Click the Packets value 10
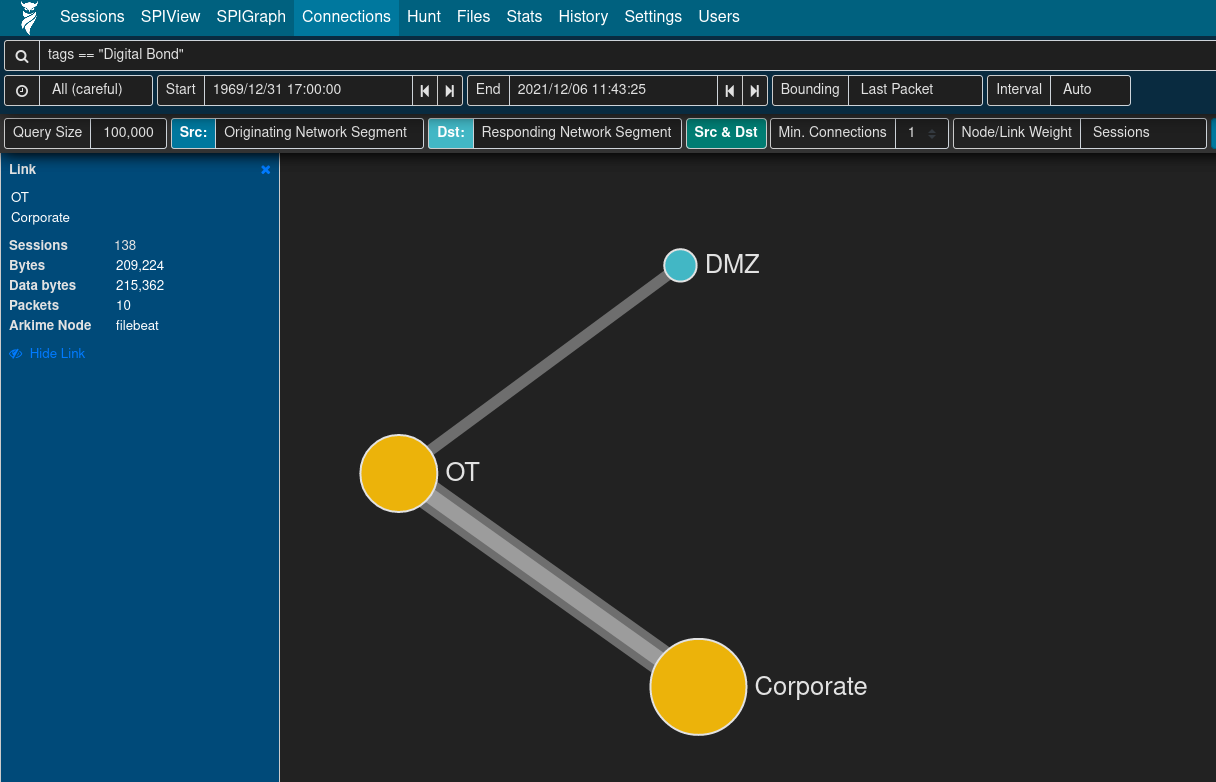 point(123,306)
